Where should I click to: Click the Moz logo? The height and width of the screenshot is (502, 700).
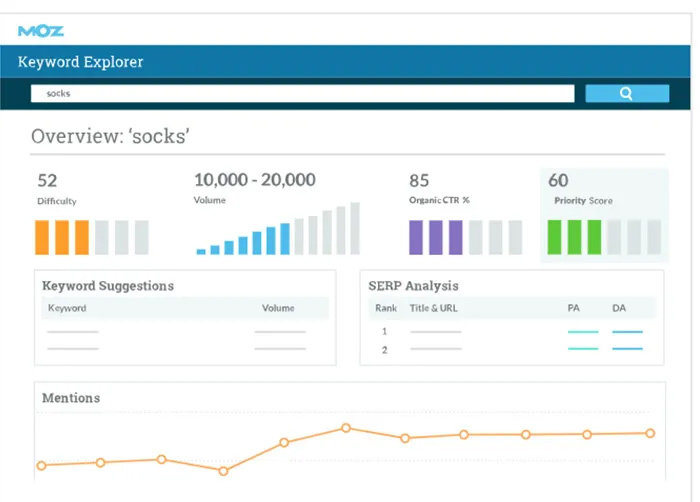pos(41,31)
